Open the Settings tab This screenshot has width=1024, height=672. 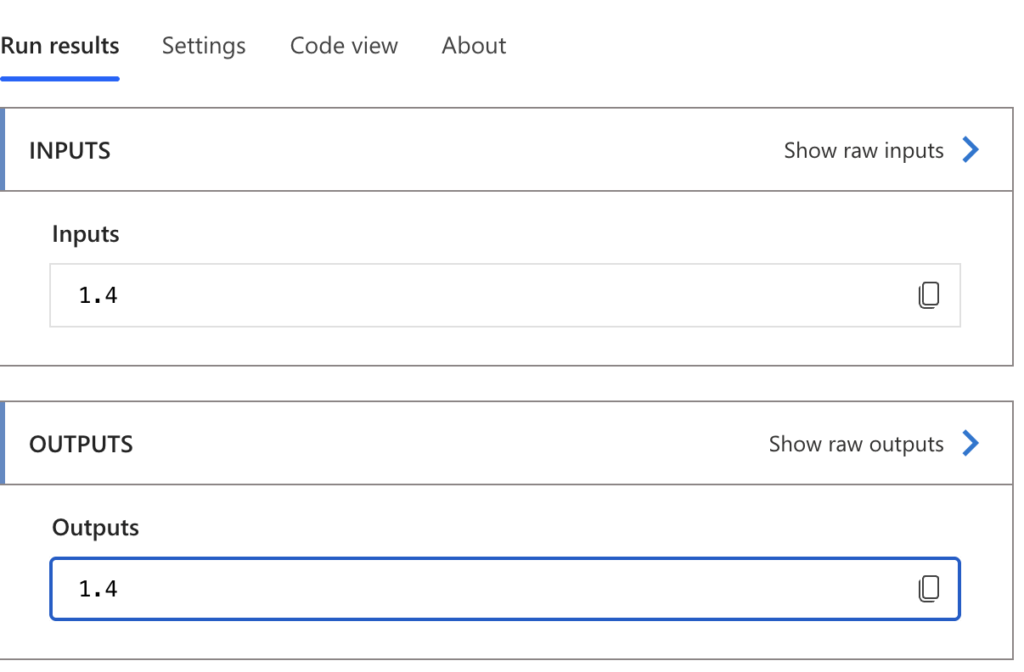(x=204, y=46)
